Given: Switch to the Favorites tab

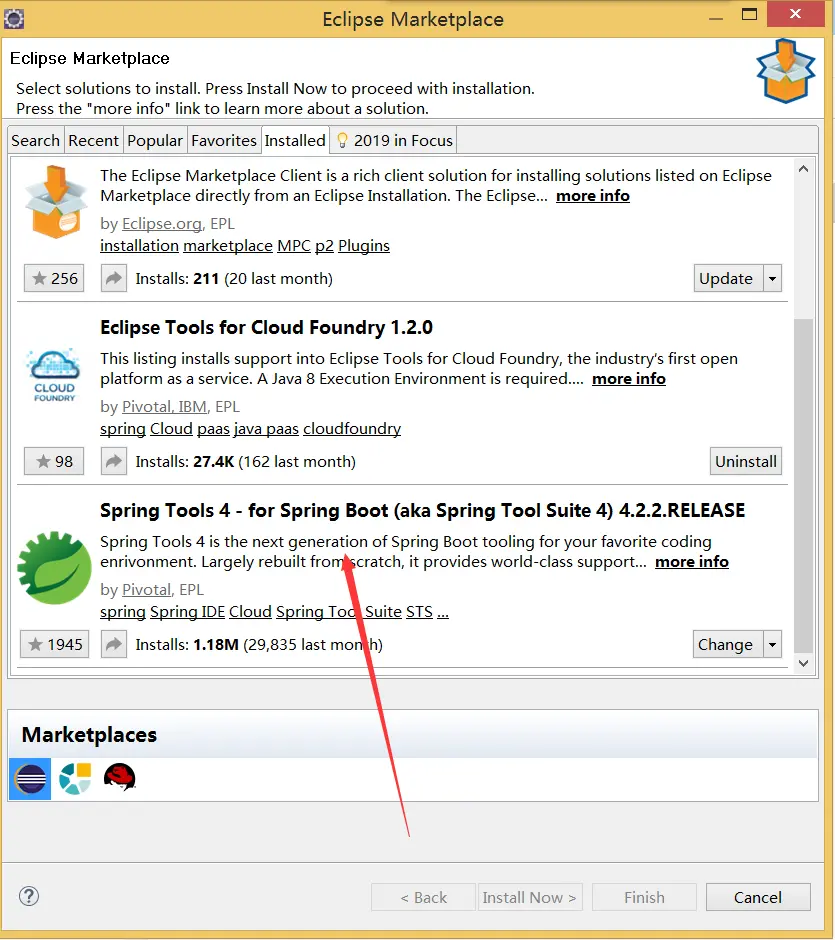Looking at the screenshot, I should click(x=224, y=140).
